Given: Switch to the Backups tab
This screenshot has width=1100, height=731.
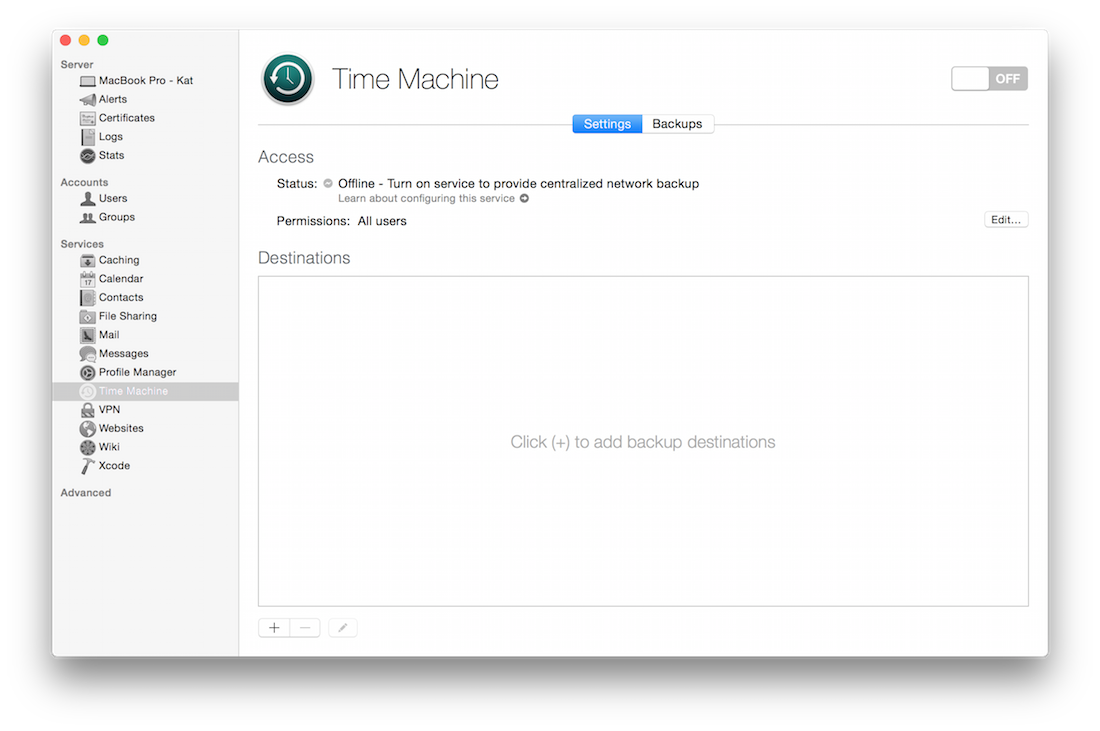Looking at the screenshot, I should [677, 124].
